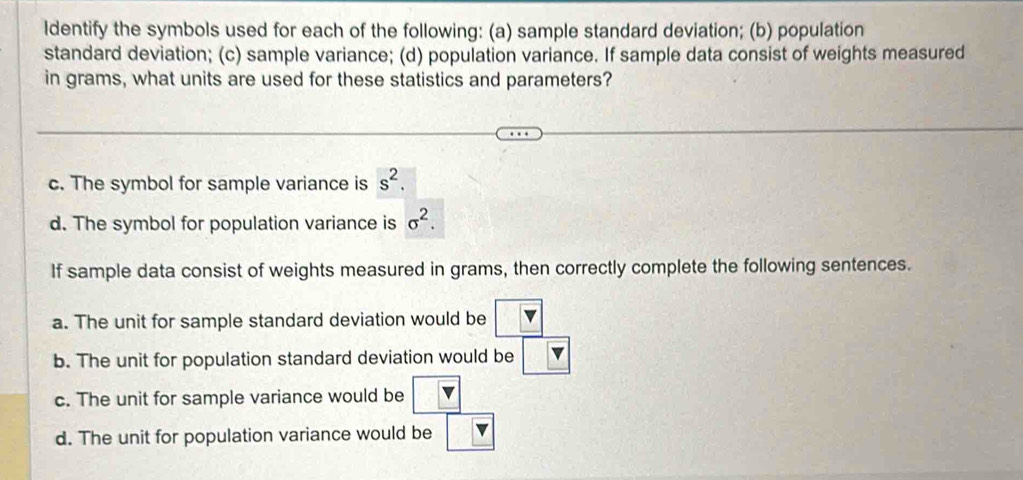Image resolution: width=1023 pixels, height=480 pixels.
Task: Click the text 'The symbol for sample variance is'
Action: pyautogui.click(x=220, y=185)
